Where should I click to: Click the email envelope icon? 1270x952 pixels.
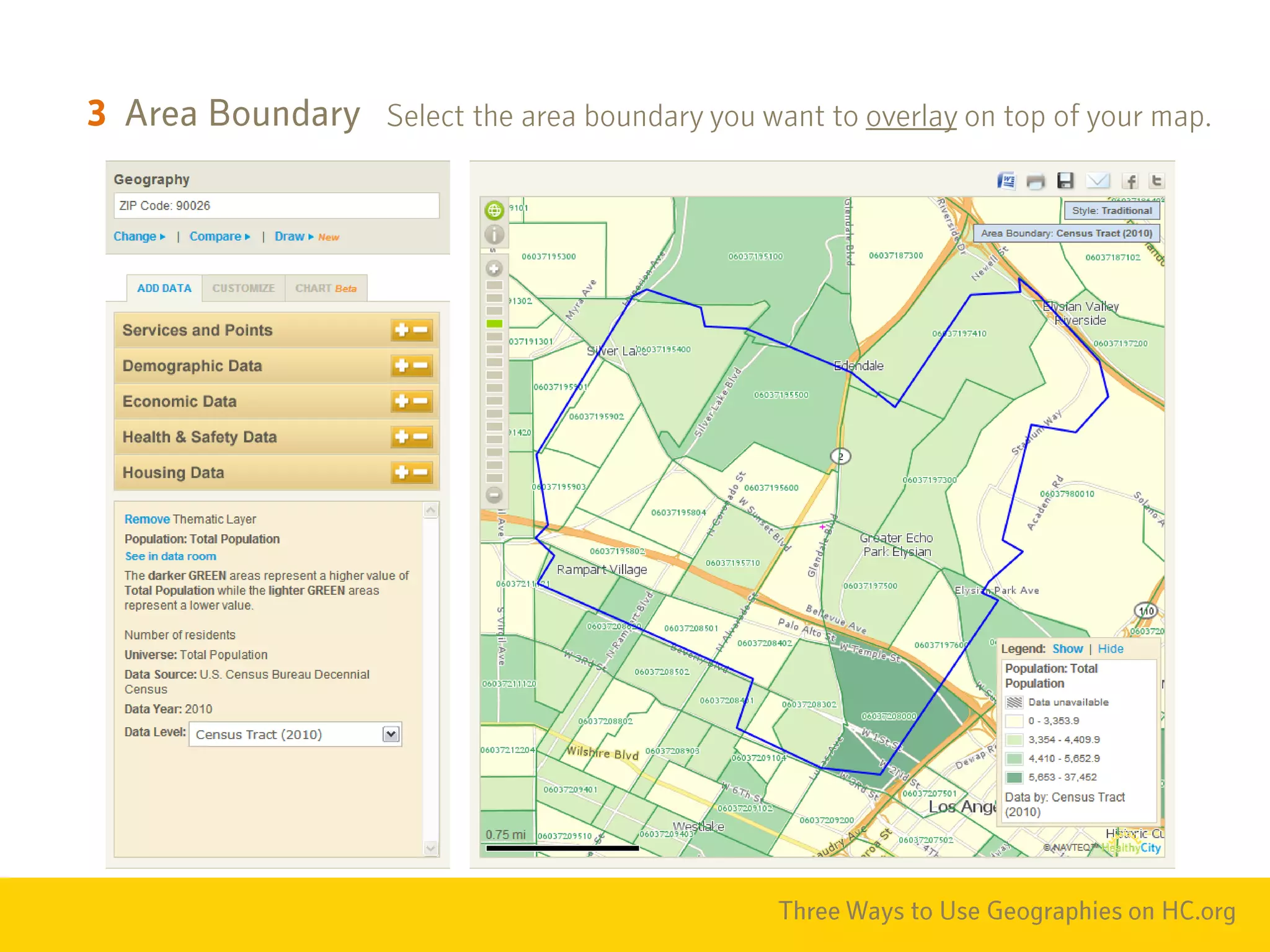click(x=1098, y=180)
